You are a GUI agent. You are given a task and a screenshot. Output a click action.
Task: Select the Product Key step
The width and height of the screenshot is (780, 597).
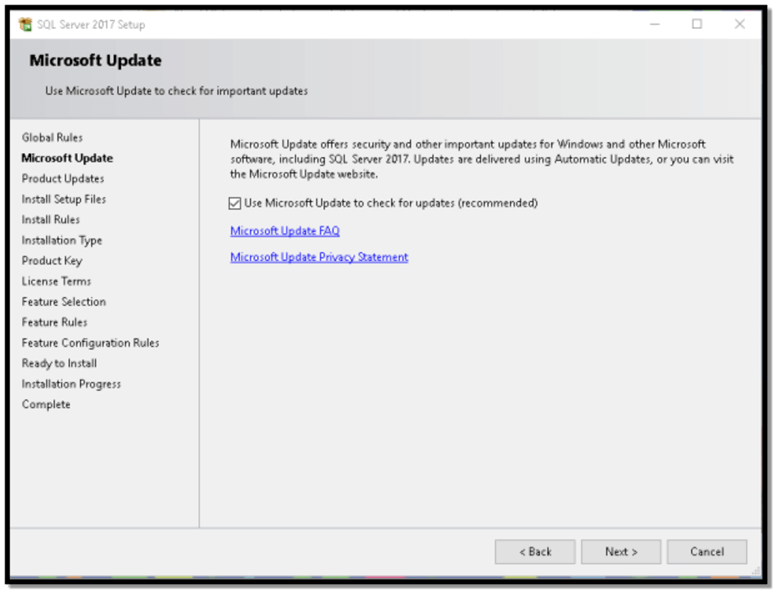[52, 261]
